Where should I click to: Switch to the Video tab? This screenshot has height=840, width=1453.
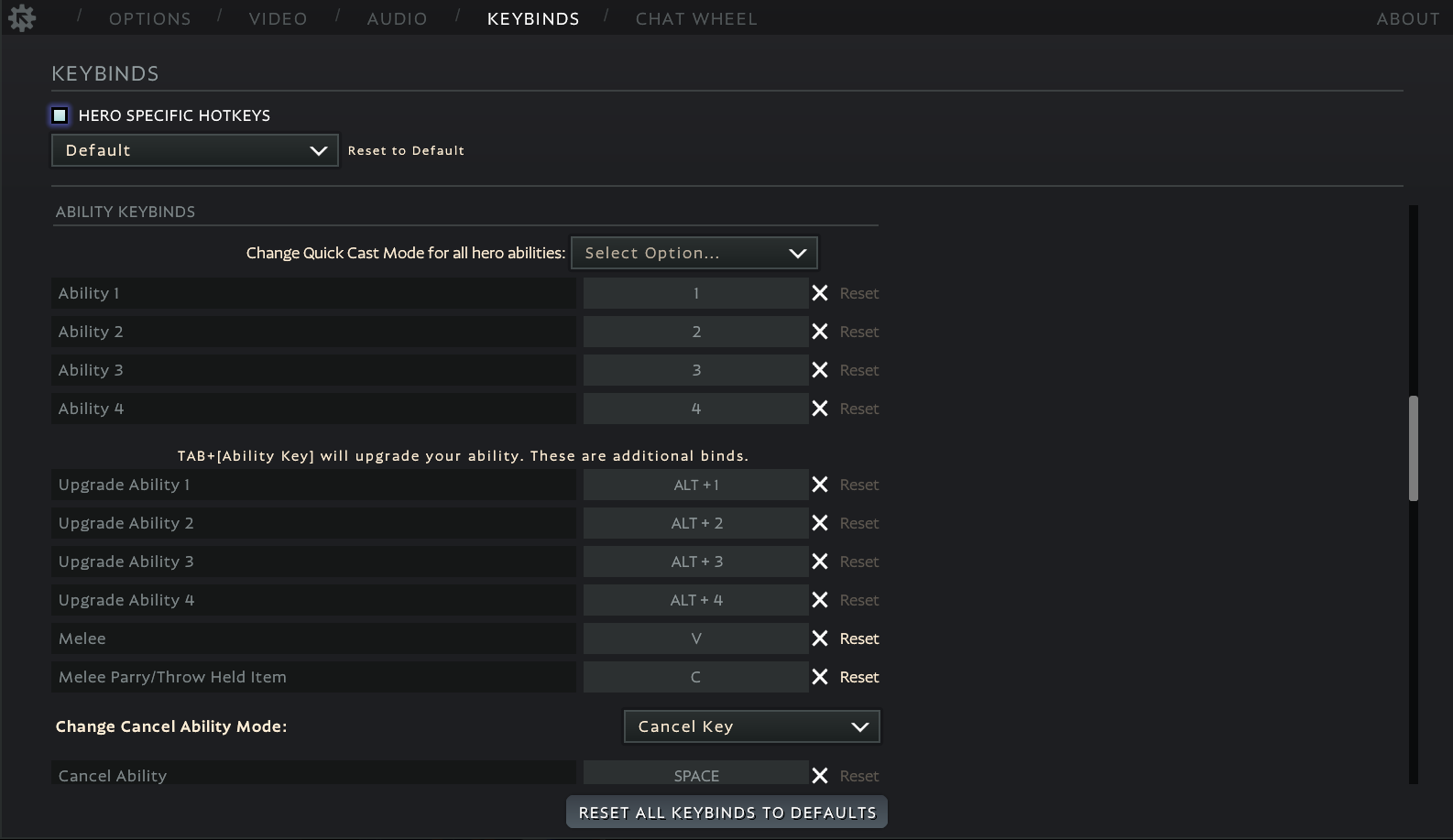pyautogui.click(x=278, y=18)
